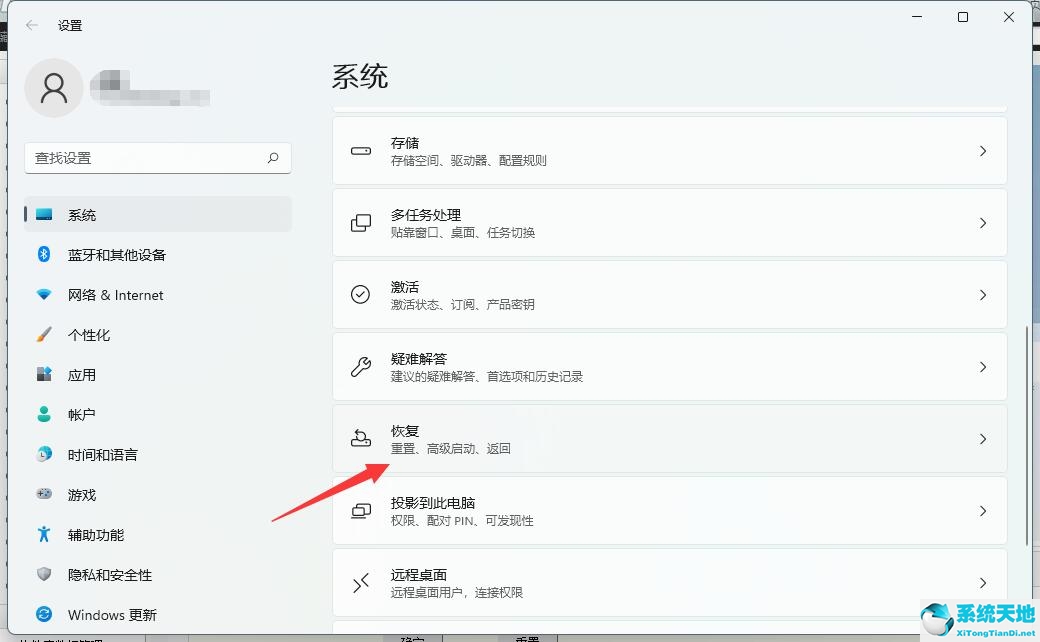Select the 游戏 Xbox icon

pyautogui.click(x=42, y=494)
